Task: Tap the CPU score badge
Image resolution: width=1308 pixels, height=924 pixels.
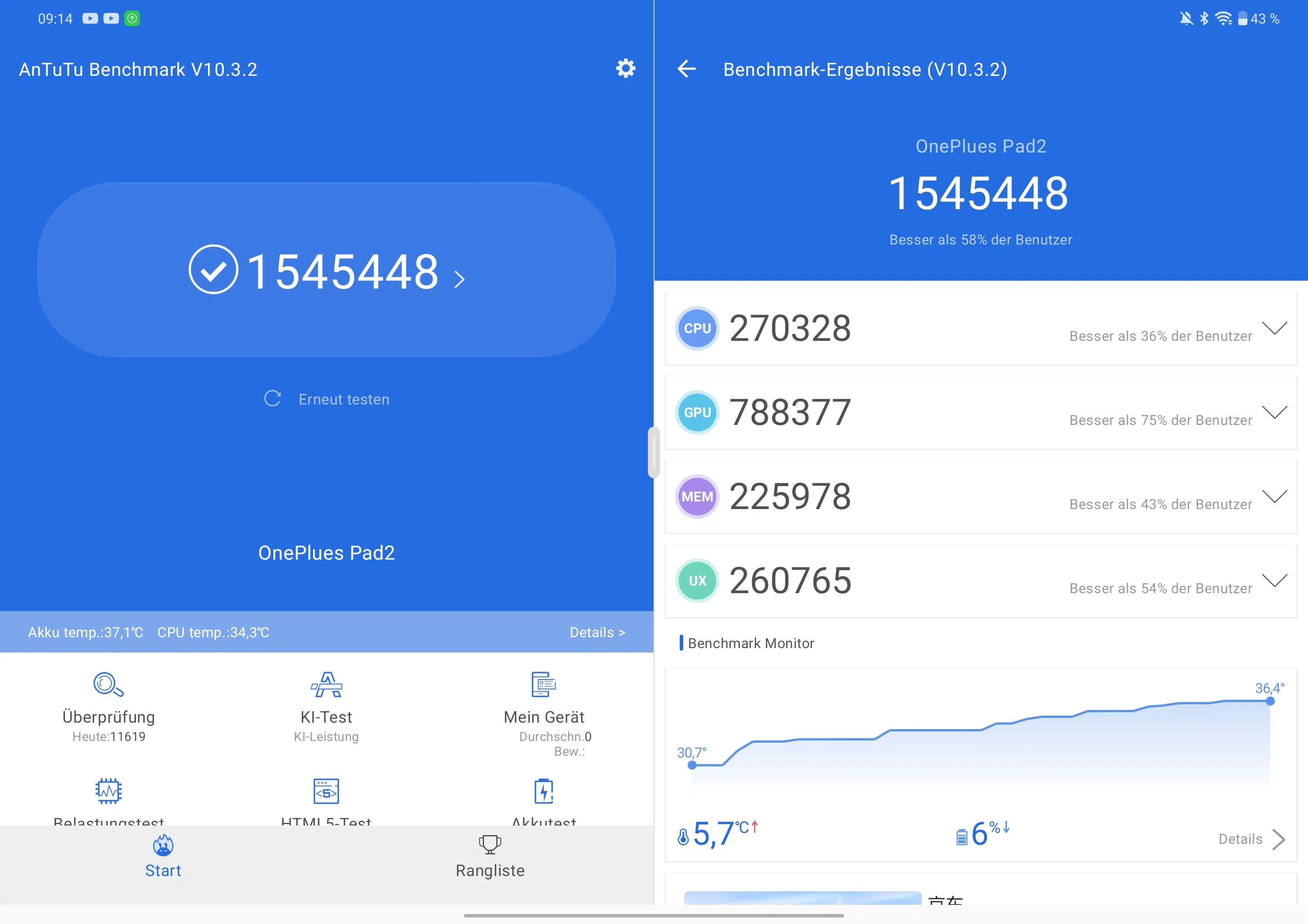Action: click(x=697, y=329)
